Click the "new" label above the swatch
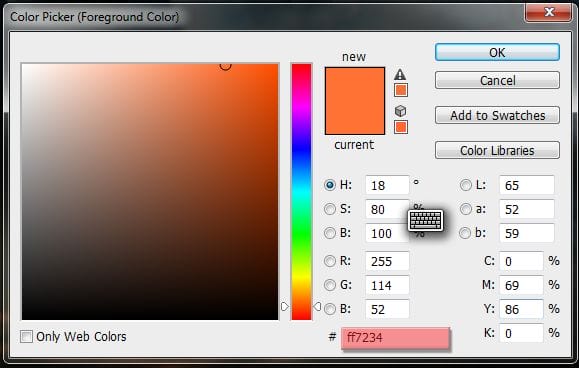The width and height of the screenshot is (579, 368). tap(354, 56)
